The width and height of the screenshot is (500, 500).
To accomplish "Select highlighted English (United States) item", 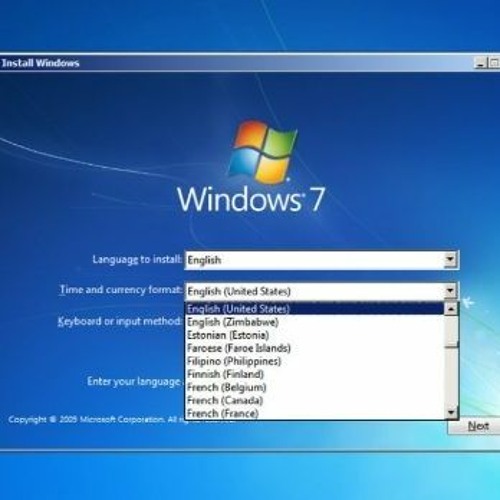I will pyautogui.click(x=315, y=309).
